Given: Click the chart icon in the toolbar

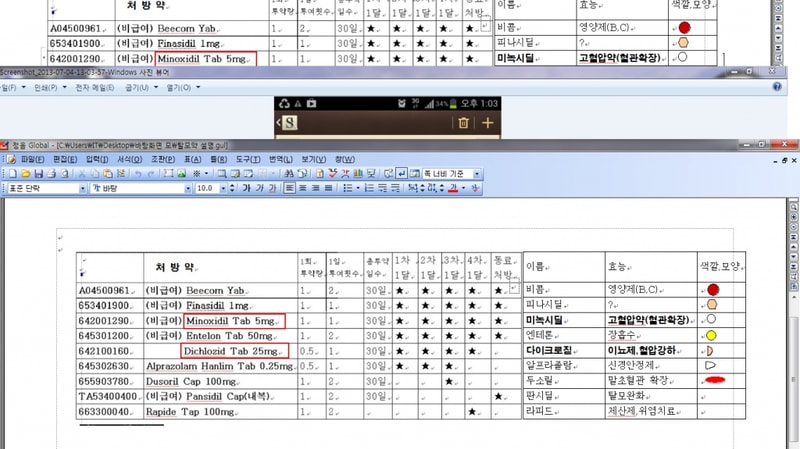Looking at the screenshot, I should coord(358,174).
